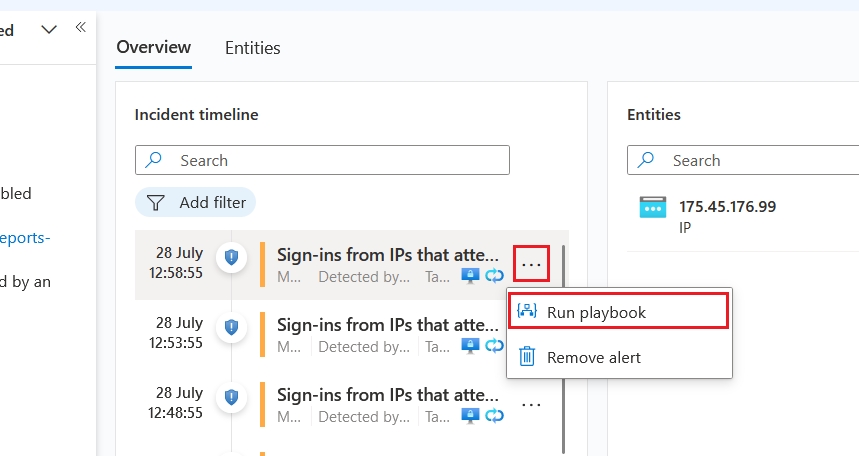The image size is (859, 456).
Task: Click shield icon for 12:53:55 alert
Action: pyautogui.click(x=232, y=326)
